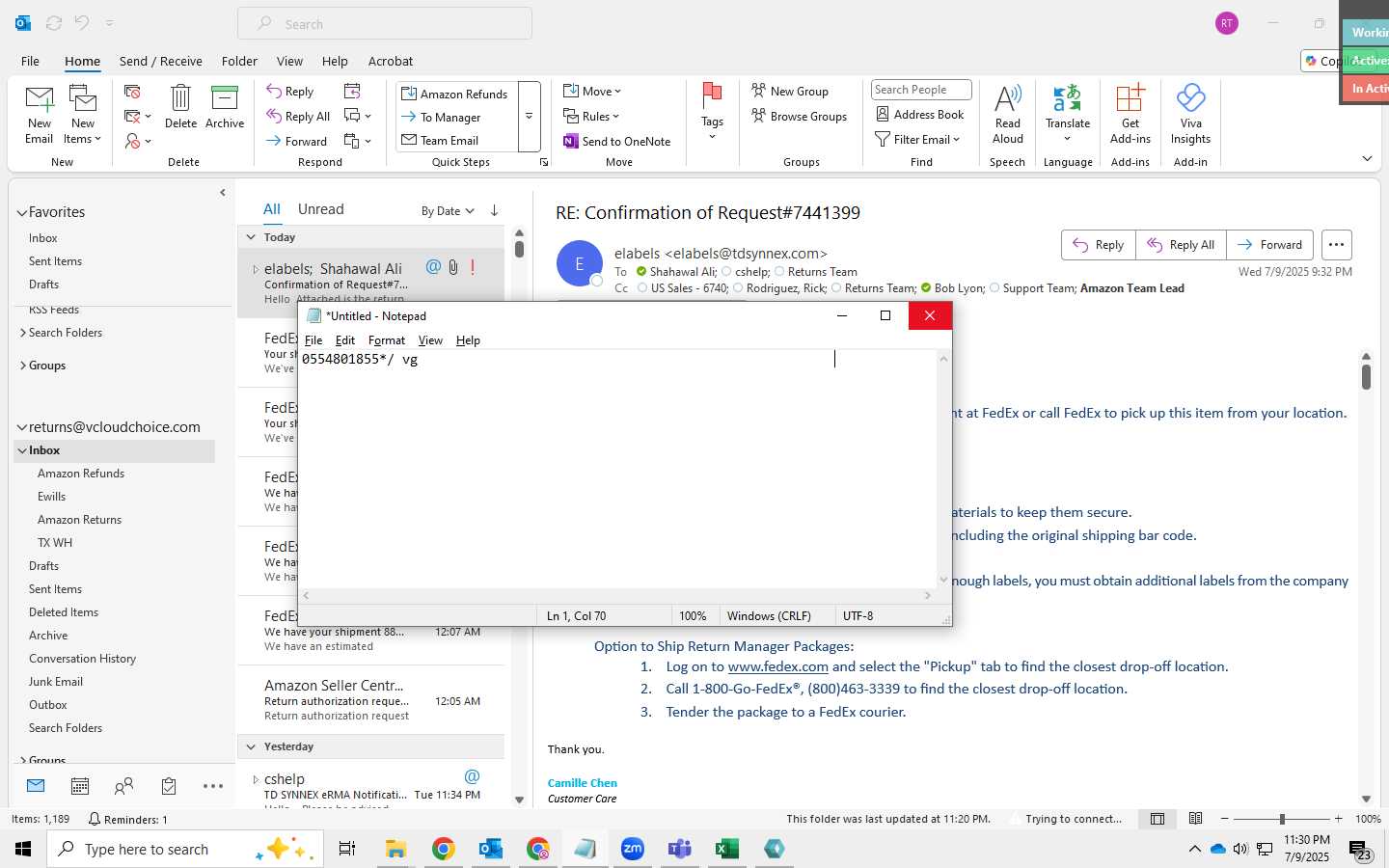Open By Date sort dropdown
The width and height of the screenshot is (1389, 868).
coord(448,211)
